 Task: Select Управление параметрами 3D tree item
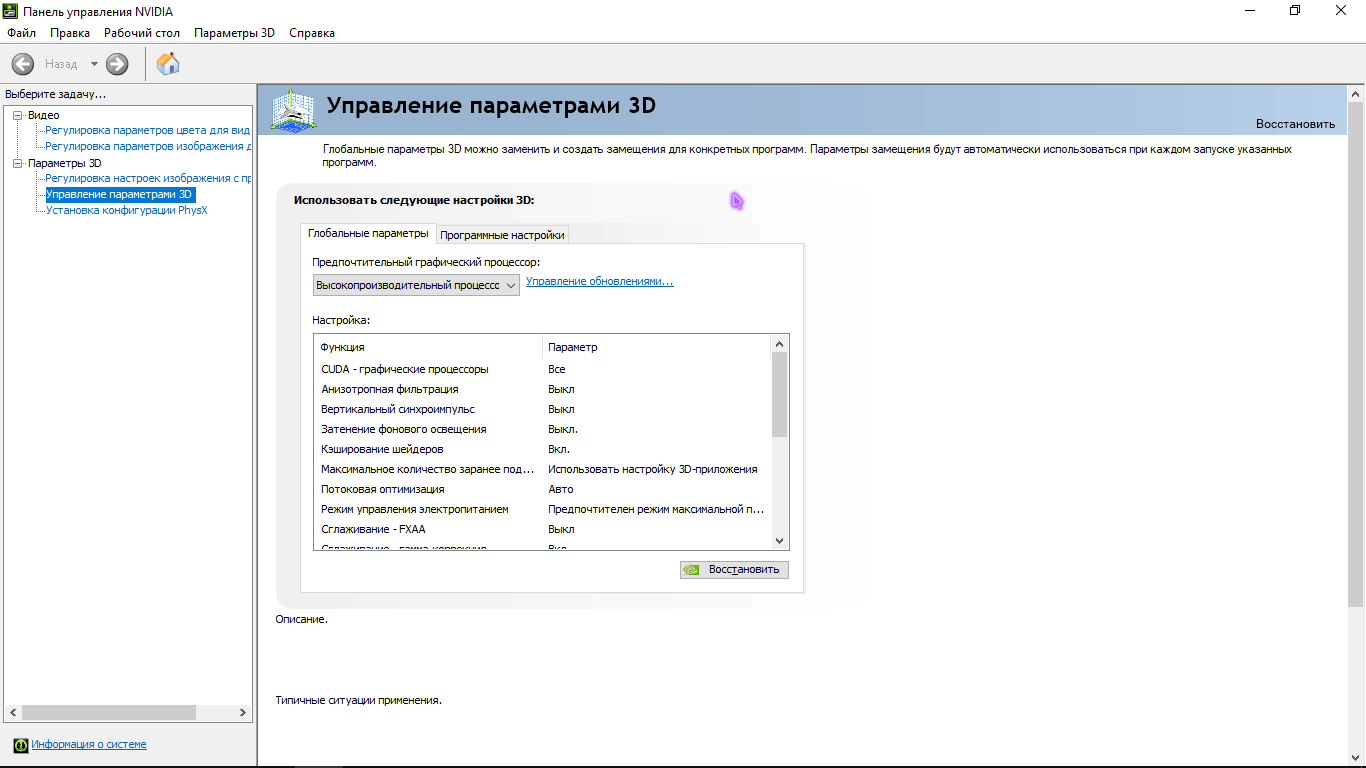point(120,194)
